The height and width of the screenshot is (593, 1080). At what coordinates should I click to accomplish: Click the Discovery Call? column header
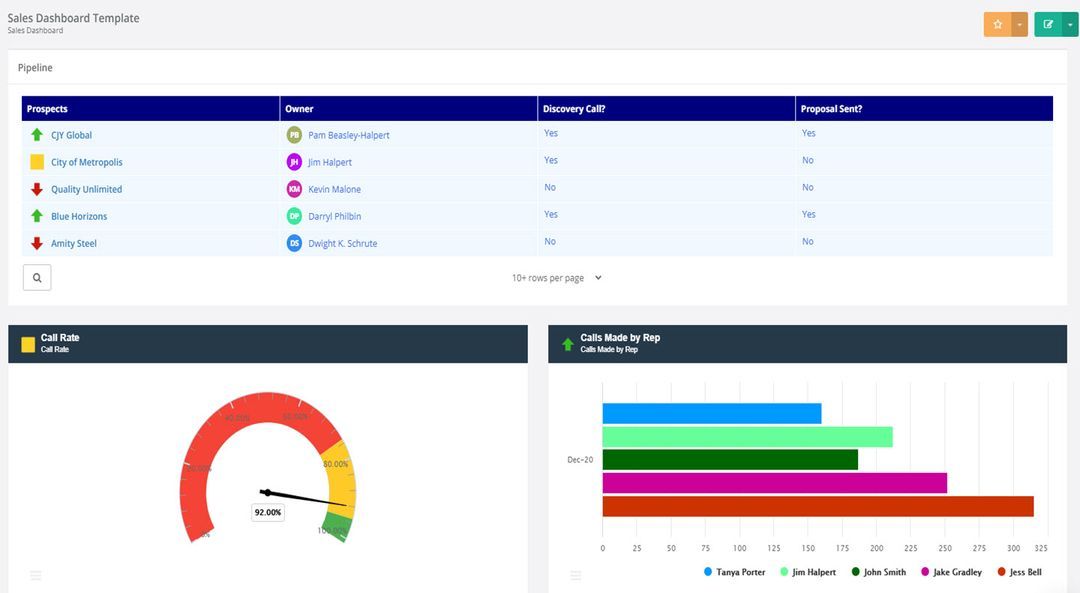click(573, 108)
